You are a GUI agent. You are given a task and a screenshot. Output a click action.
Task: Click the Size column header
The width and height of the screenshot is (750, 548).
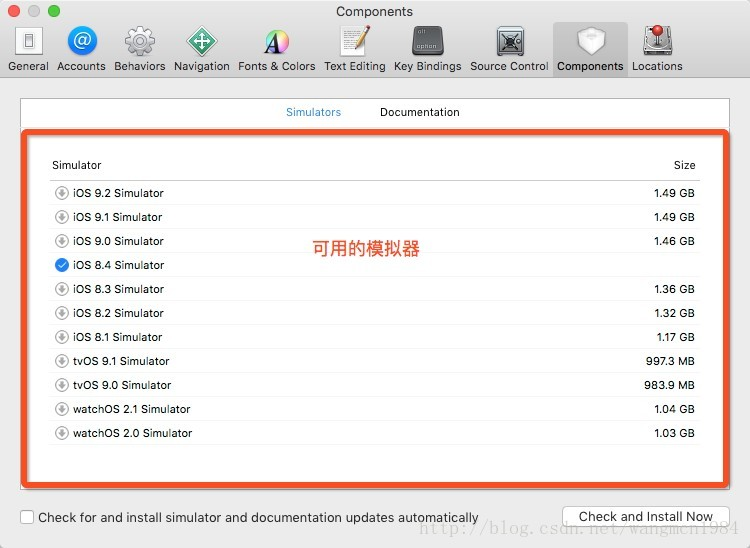click(x=684, y=165)
